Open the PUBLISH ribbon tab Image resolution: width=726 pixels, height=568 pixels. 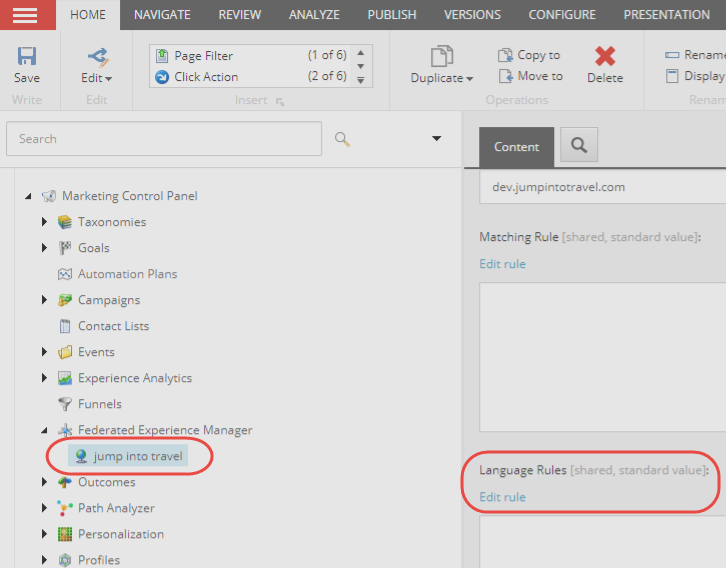tap(392, 15)
